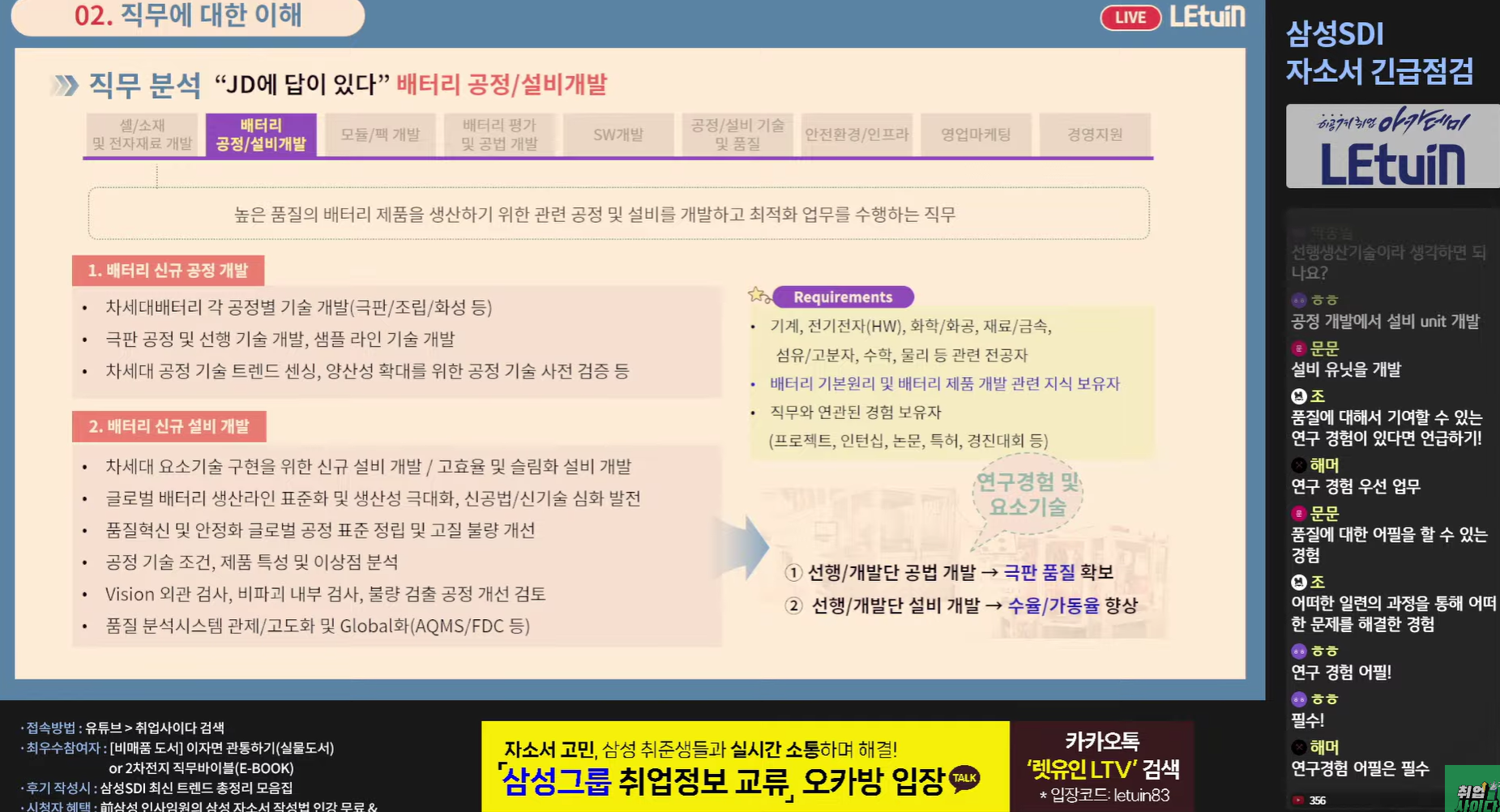This screenshot has width=1500, height=812.
Task: Click the double chevron before 직무 분석
Action: pyautogui.click(x=65, y=85)
